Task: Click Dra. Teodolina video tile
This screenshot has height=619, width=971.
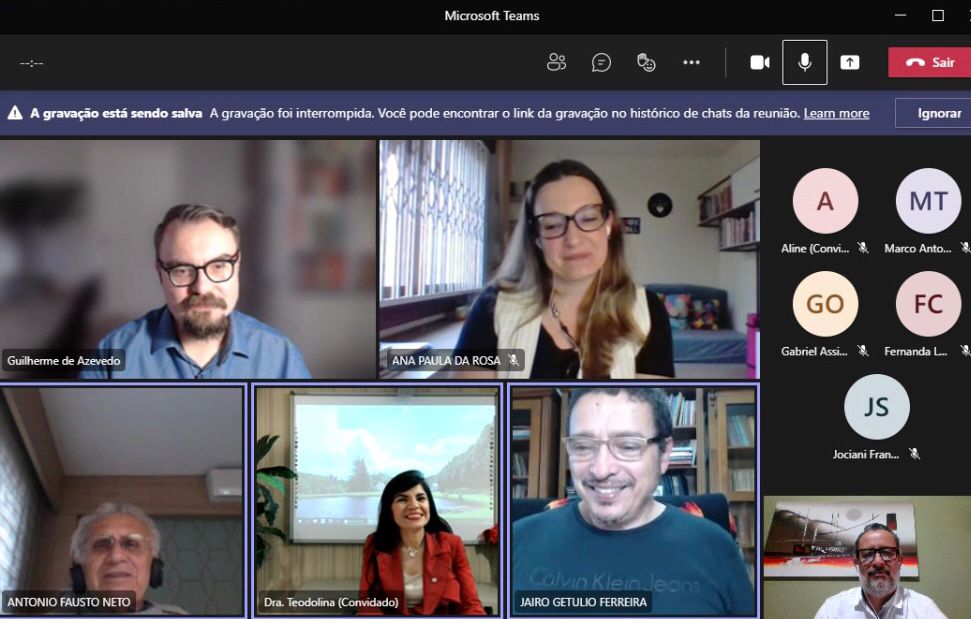Action: [377, 500]
